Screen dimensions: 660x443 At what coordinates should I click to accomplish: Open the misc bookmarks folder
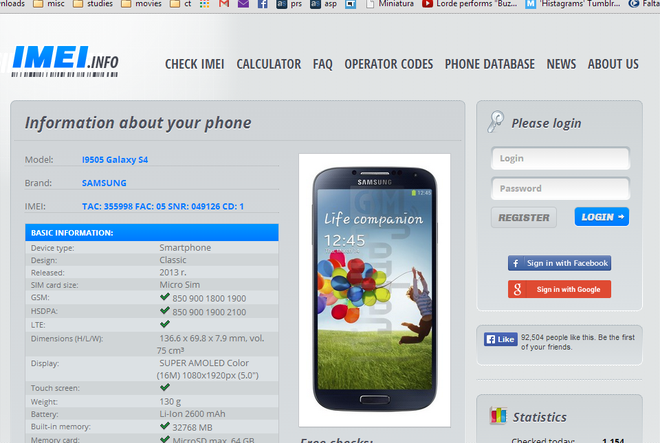tap(48, 4)
